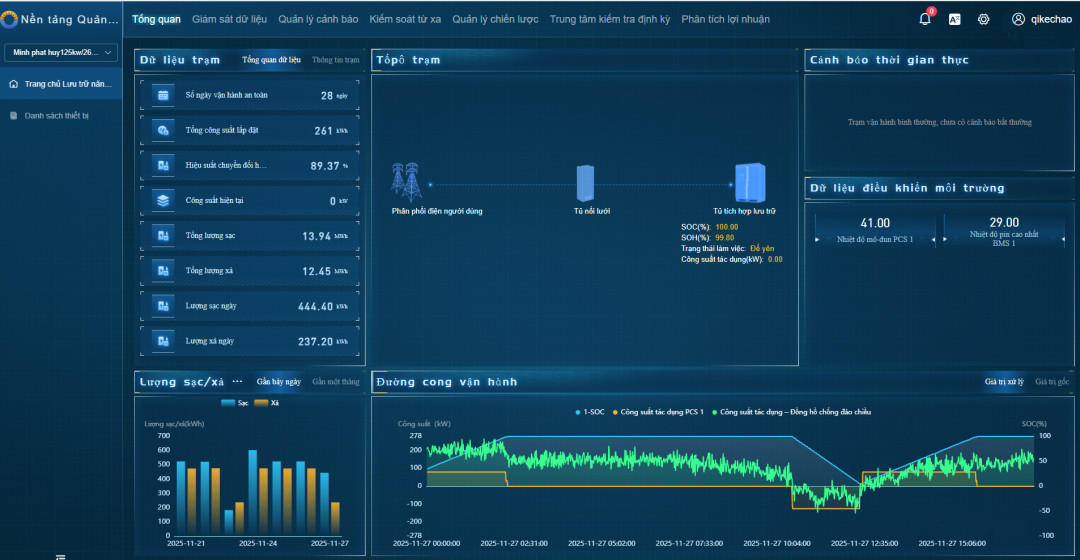Click right arrow on PCS 1 temperature card
Viewport: 1080px width, 560px height.
point(933,240)
